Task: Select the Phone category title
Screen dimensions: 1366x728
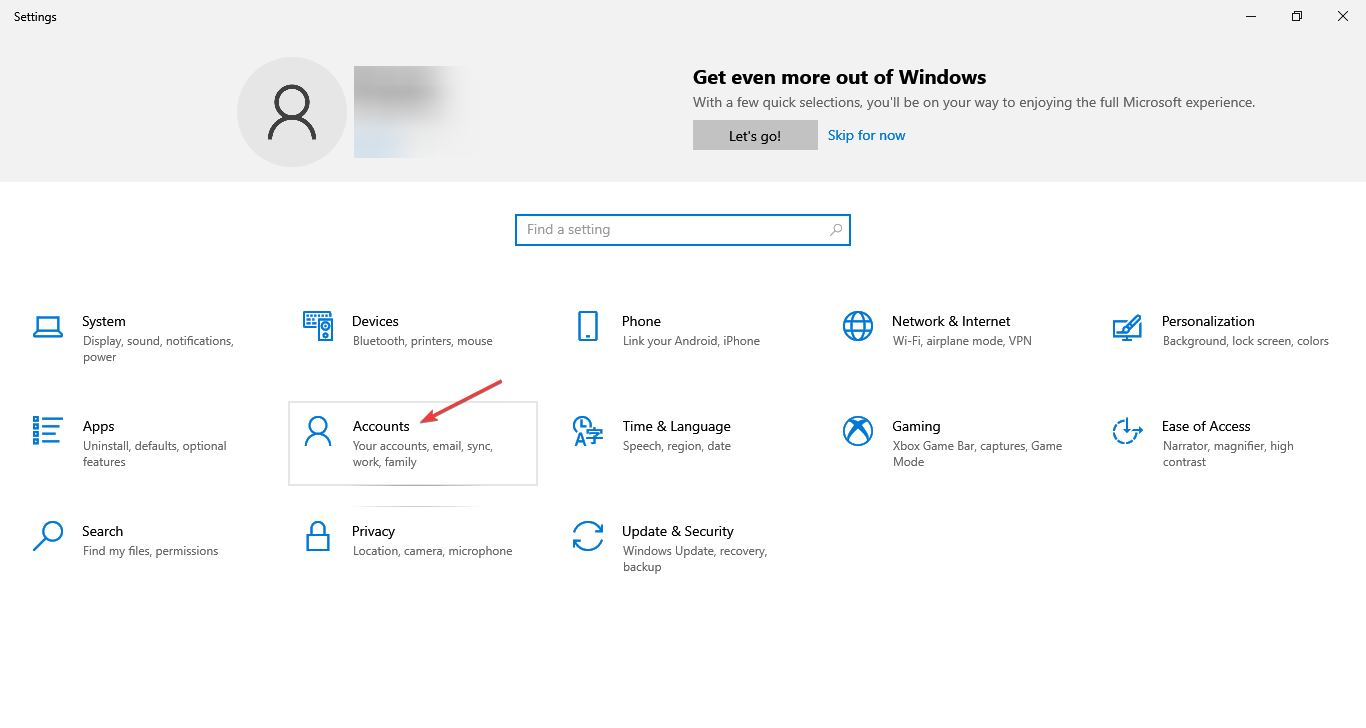Action: (x=641, y=321)
